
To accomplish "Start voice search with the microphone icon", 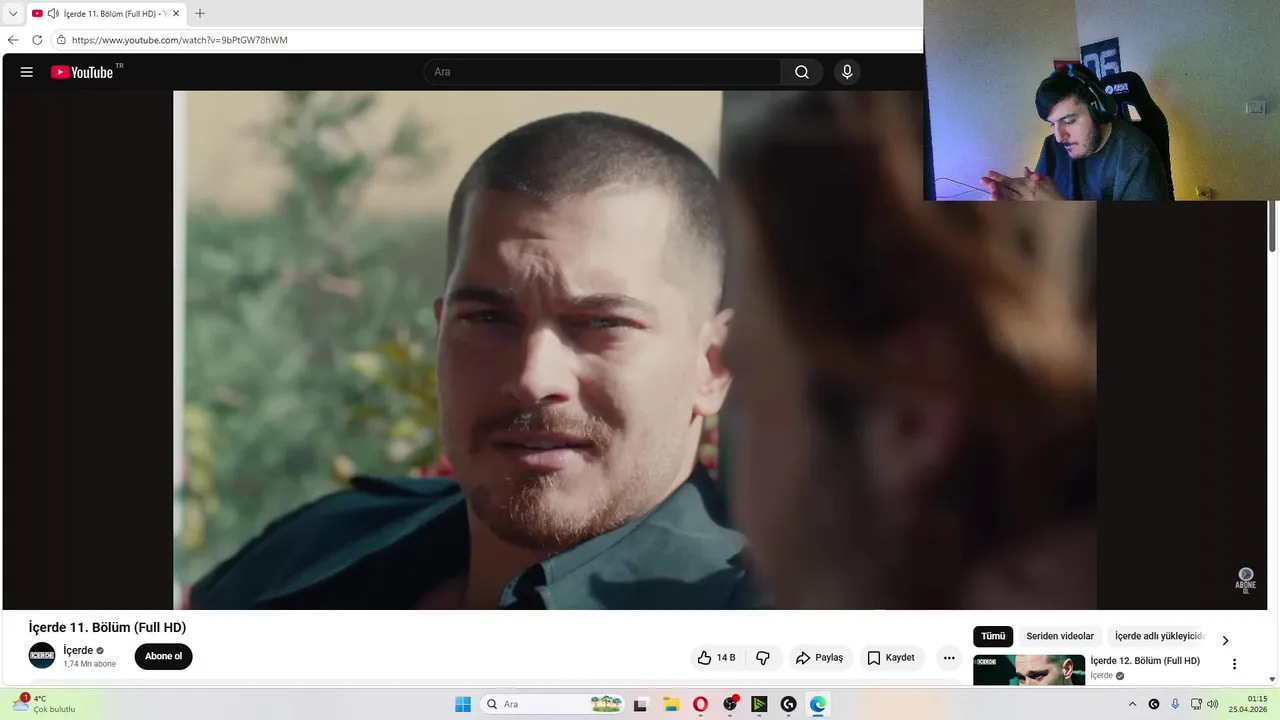I will pyautogui.click(x=847, y=72).
